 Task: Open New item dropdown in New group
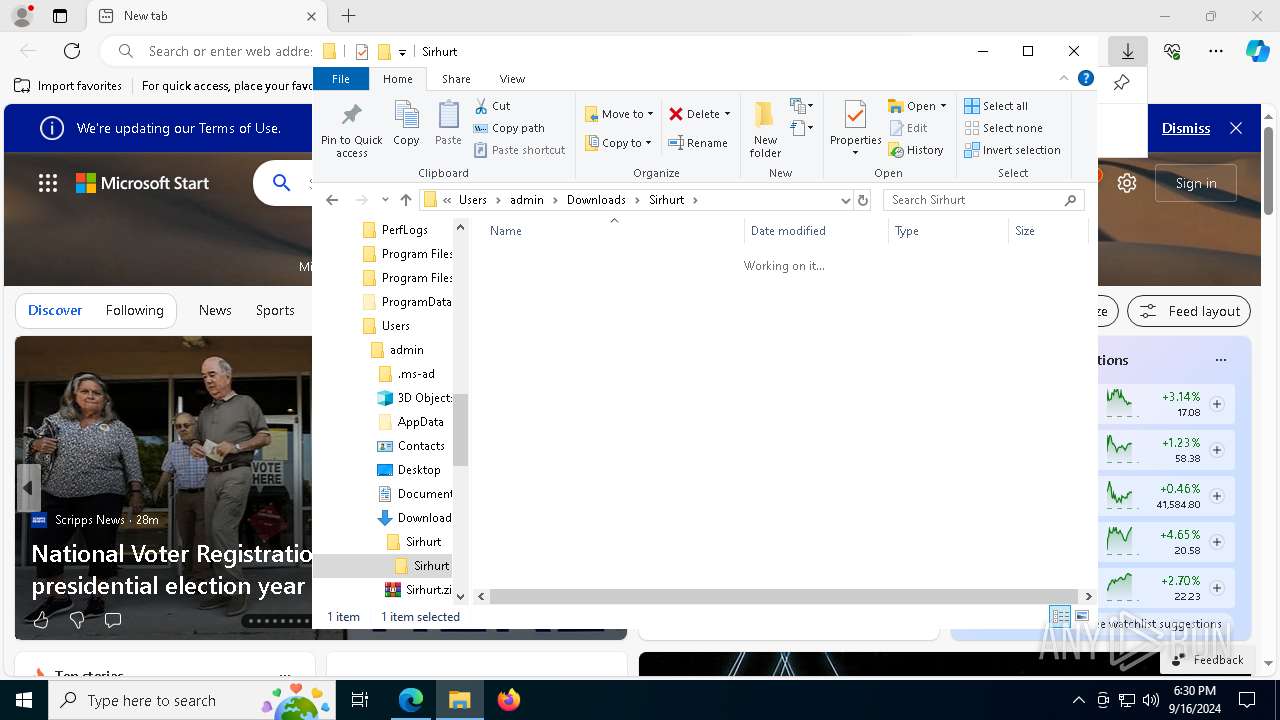[x=802, y=106]
